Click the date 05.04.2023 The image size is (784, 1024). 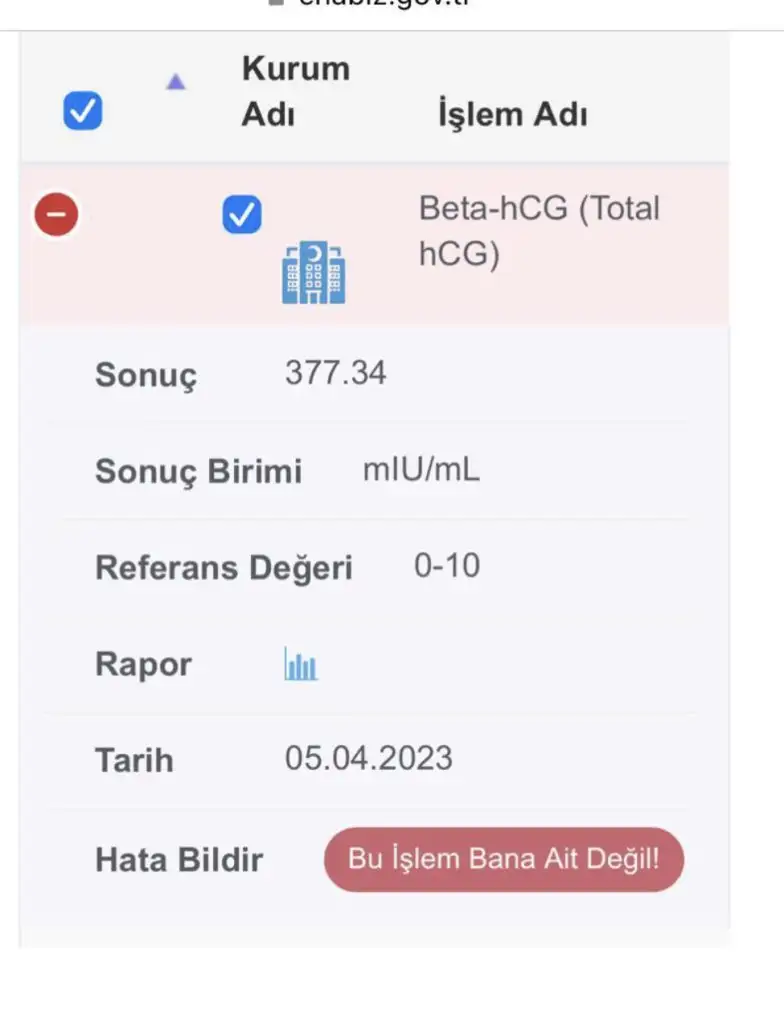368,758
